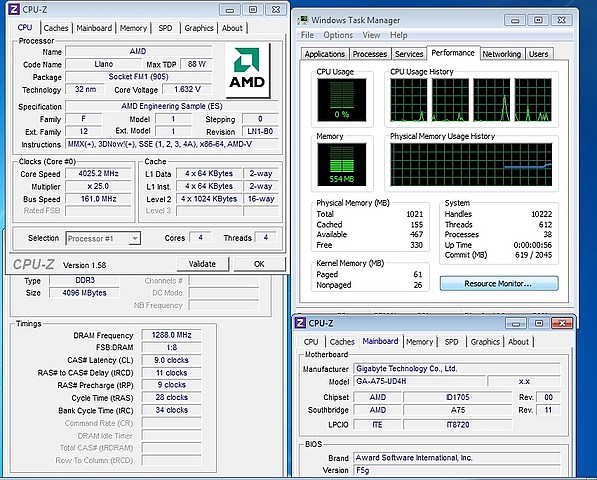Open the Options menu in Task Manager

click(x=338, y=35)
